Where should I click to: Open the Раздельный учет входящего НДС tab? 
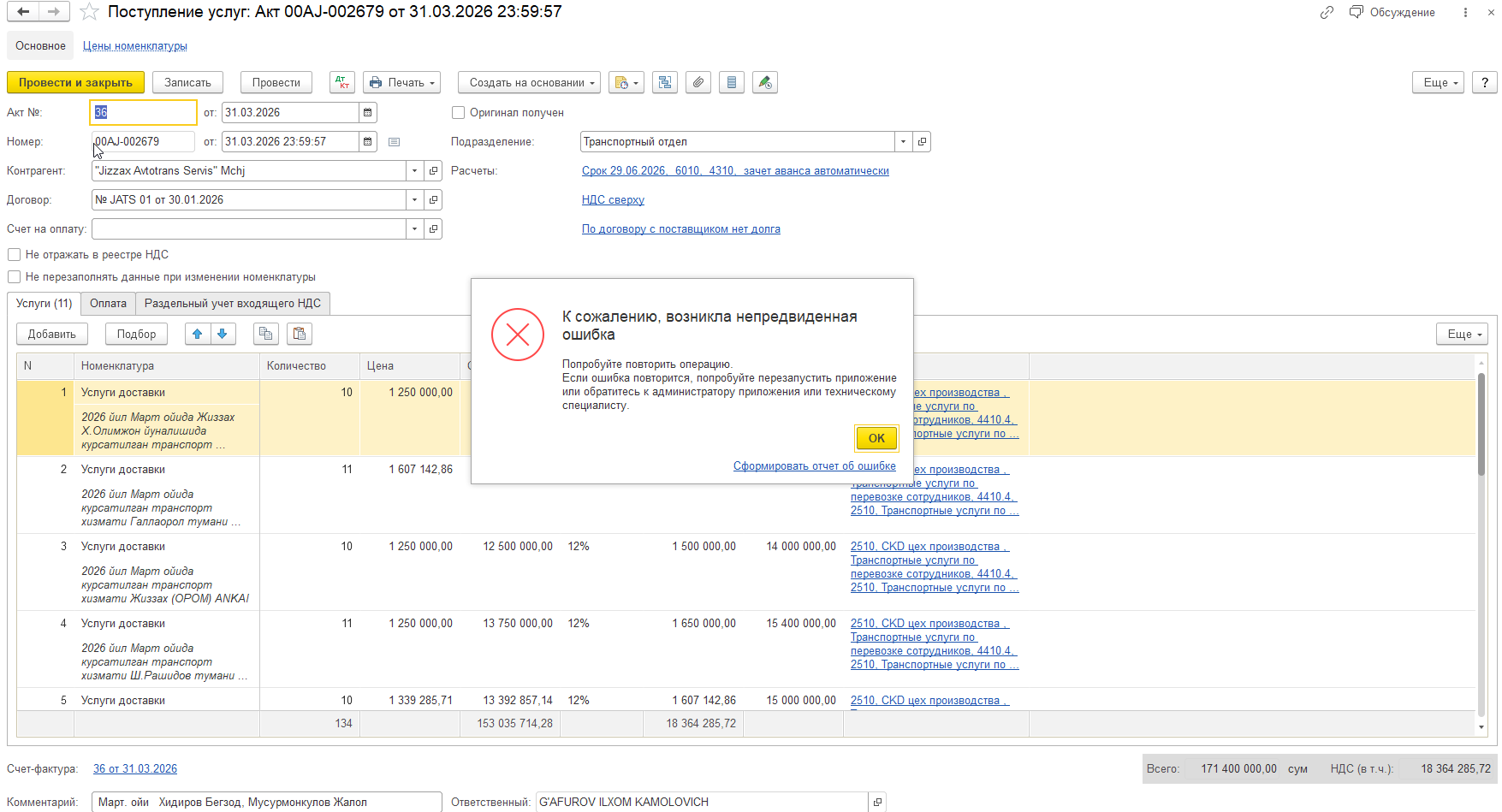[x=233, y=303]
